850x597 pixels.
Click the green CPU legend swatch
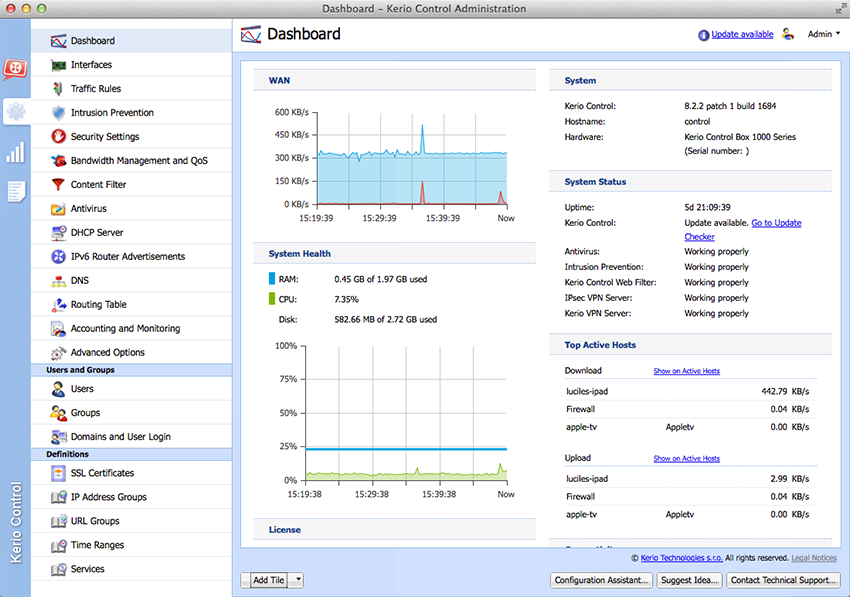[272, 299]
